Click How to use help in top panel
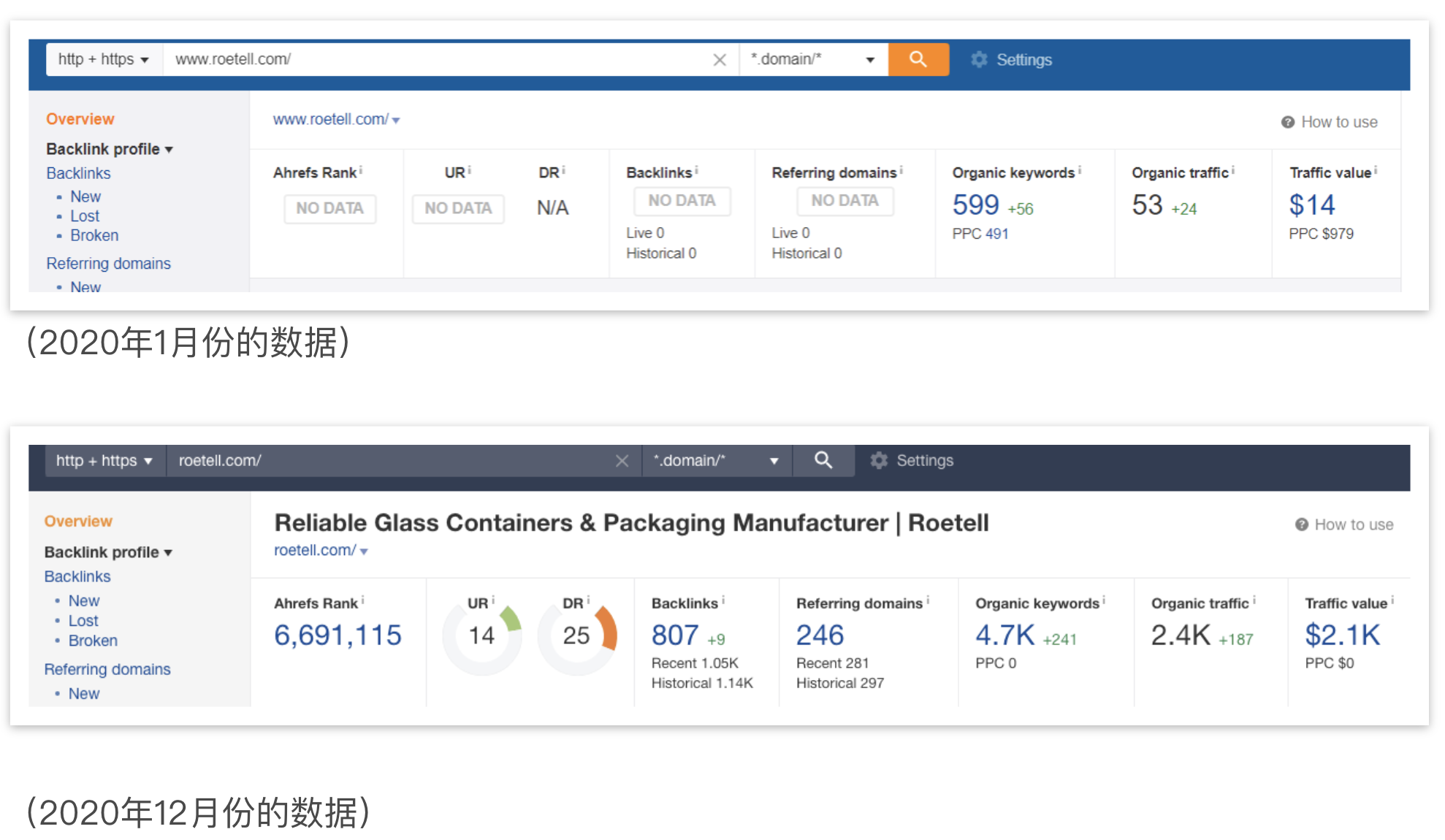The height and width of the screenshot is (840, 1445). click(1330, 122)
